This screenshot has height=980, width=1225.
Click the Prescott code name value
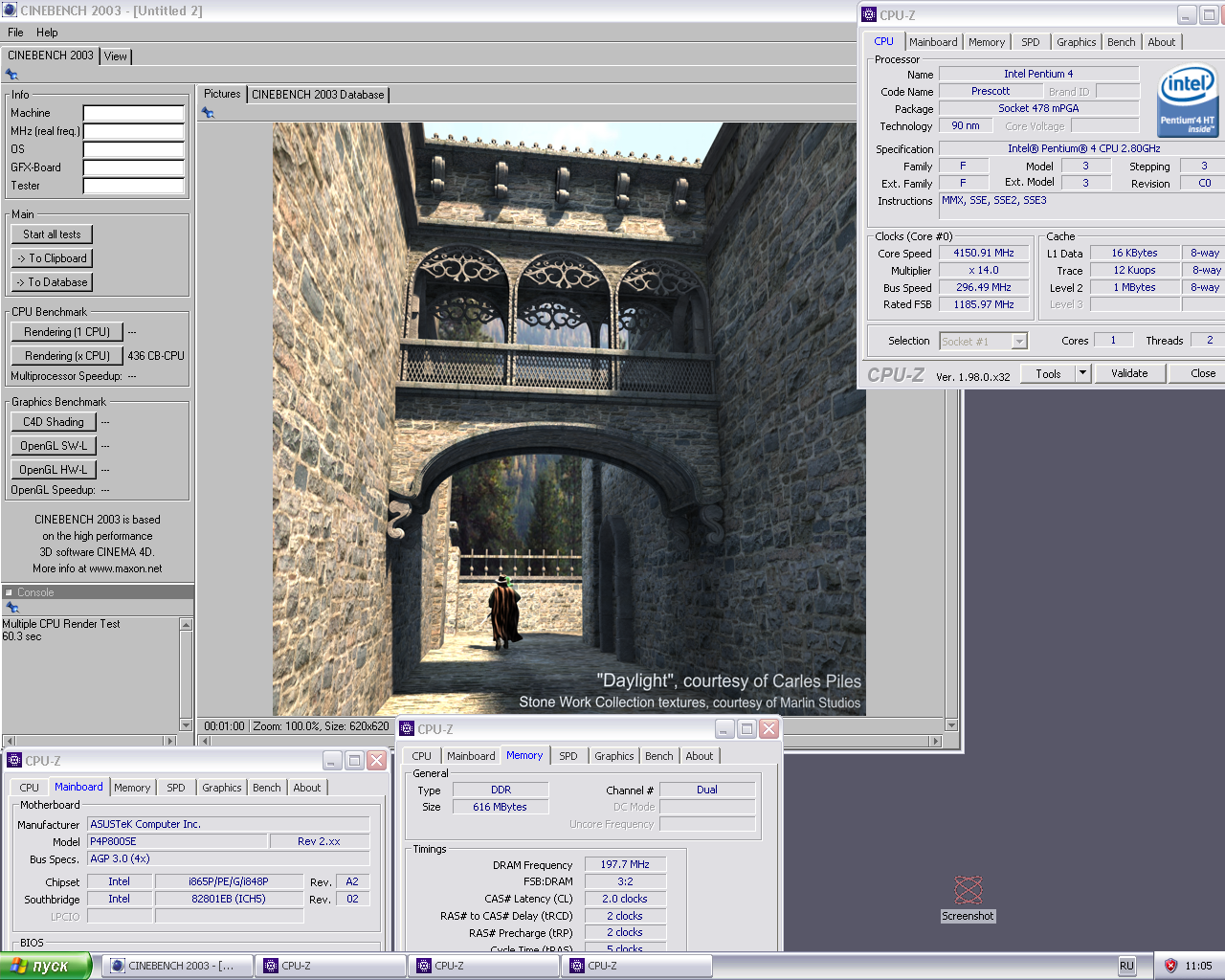pos(991,91)
